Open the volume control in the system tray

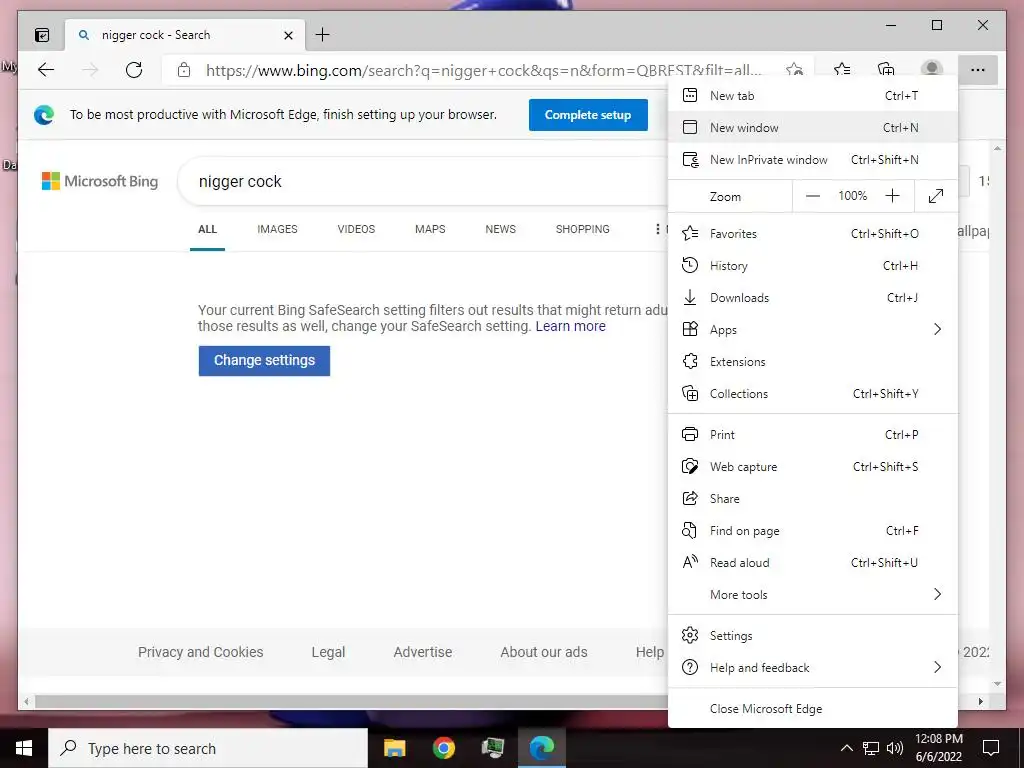tap(895, 748)
